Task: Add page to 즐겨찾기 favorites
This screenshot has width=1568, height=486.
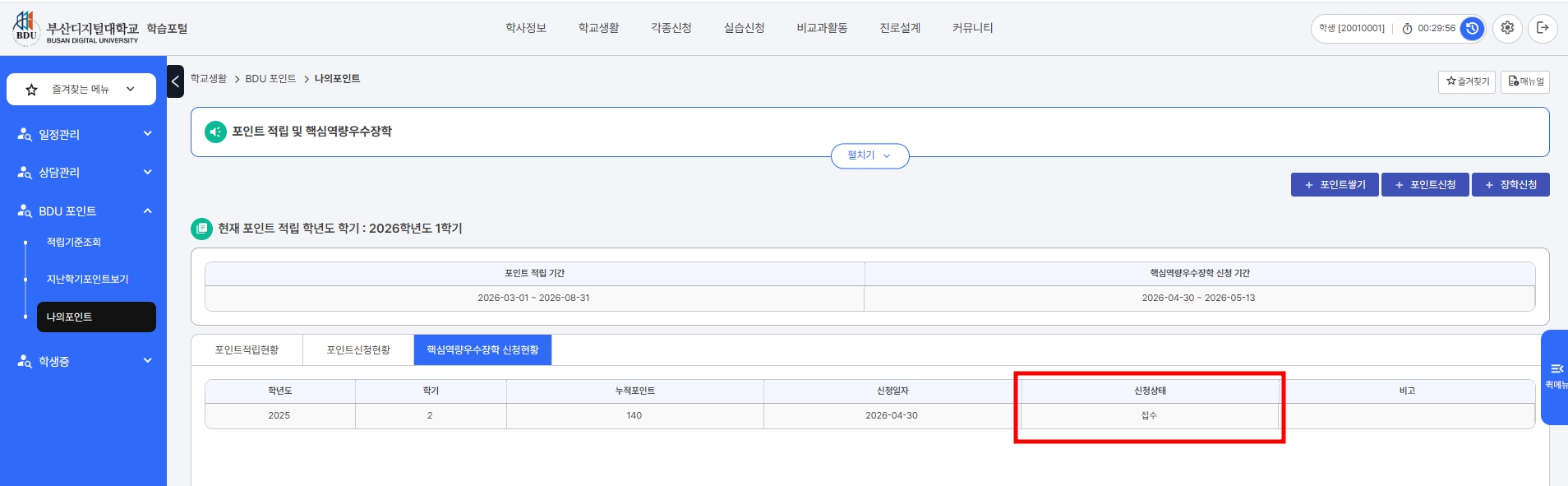Action: pyautogui.click(x=1467, y=81)
